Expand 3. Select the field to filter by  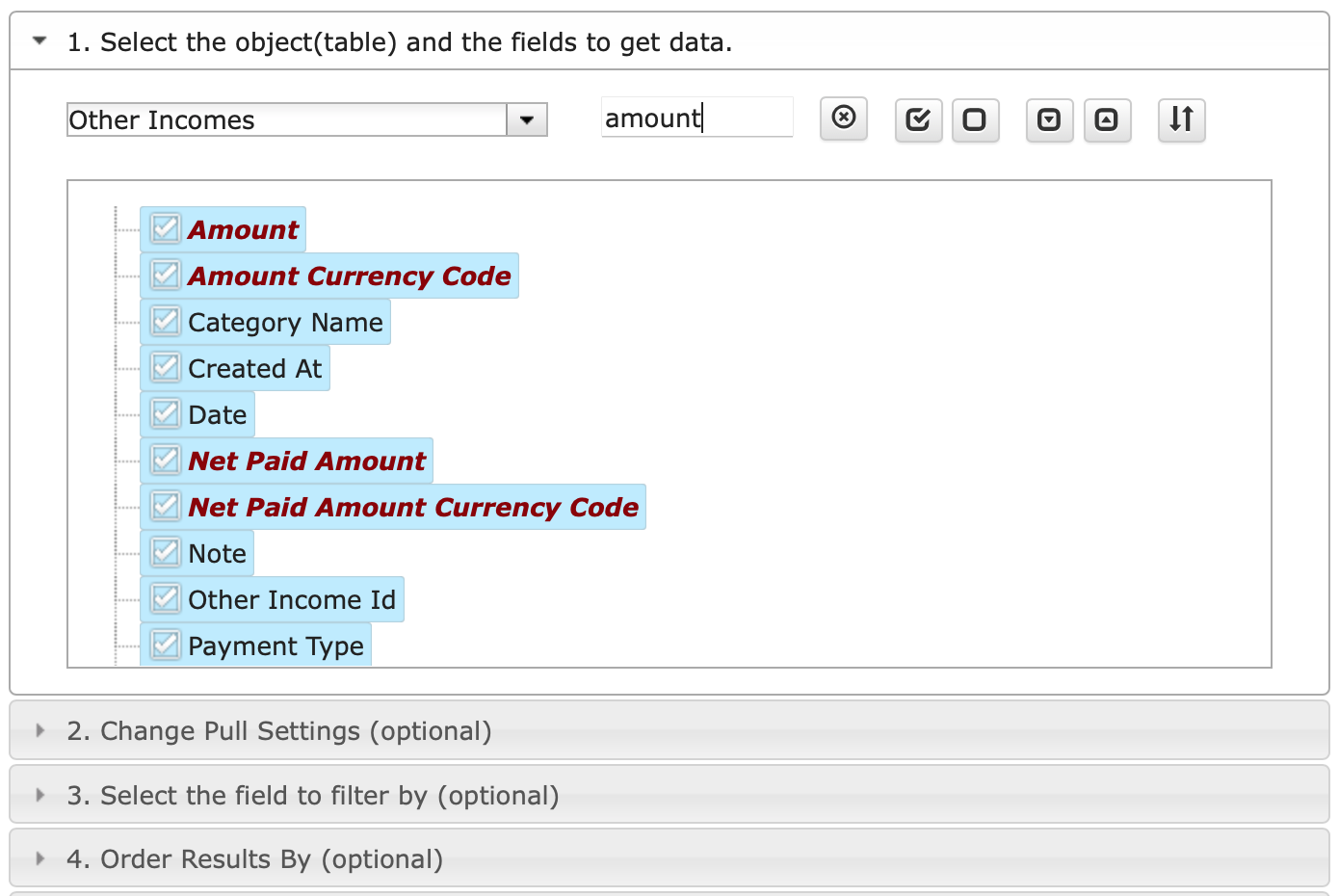click(669, 795)
